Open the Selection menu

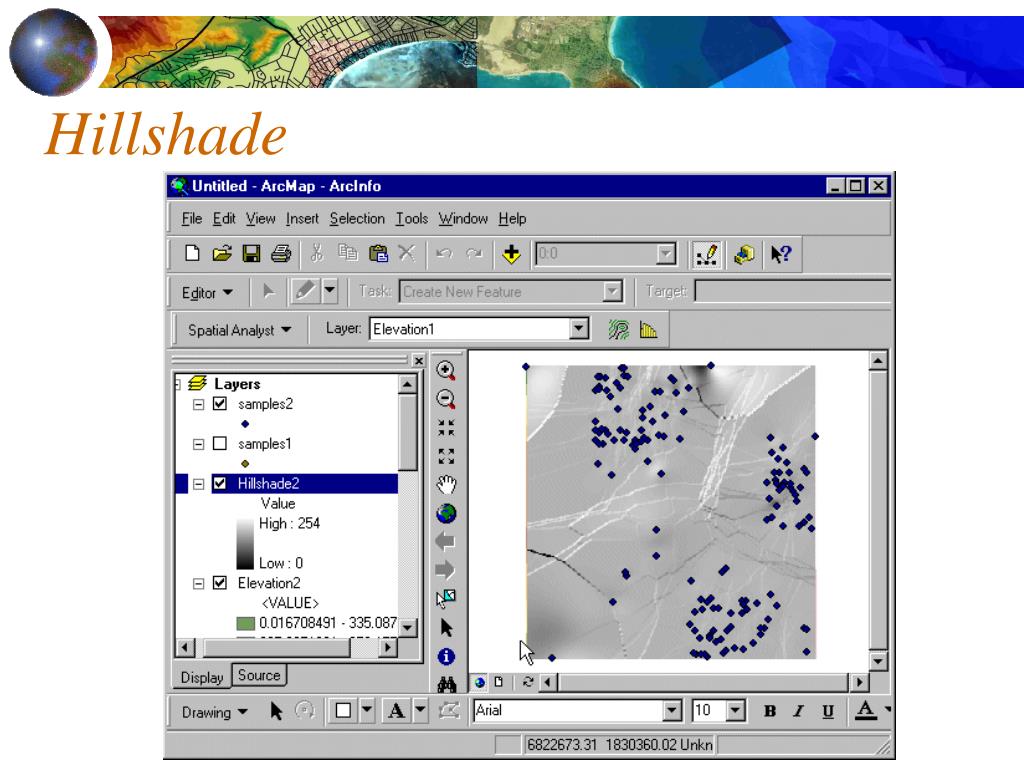(357, 219)
